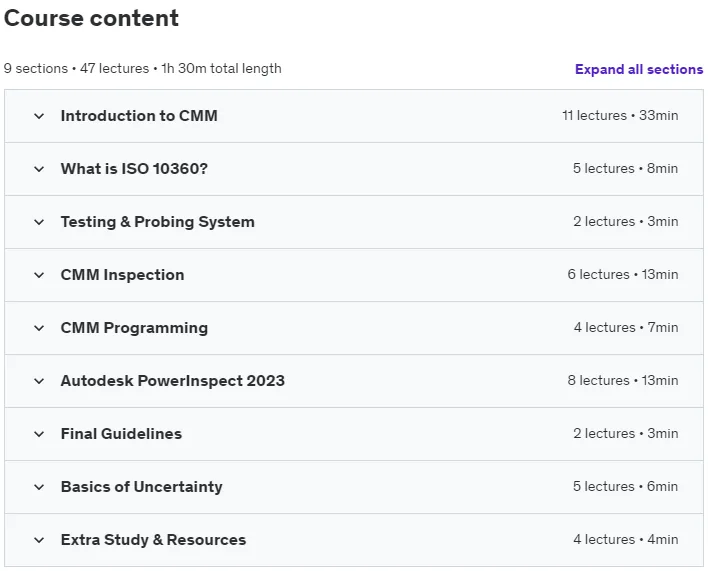Open the Basics of Uncertainty heading
708x571 pixels.
[141, 487]
